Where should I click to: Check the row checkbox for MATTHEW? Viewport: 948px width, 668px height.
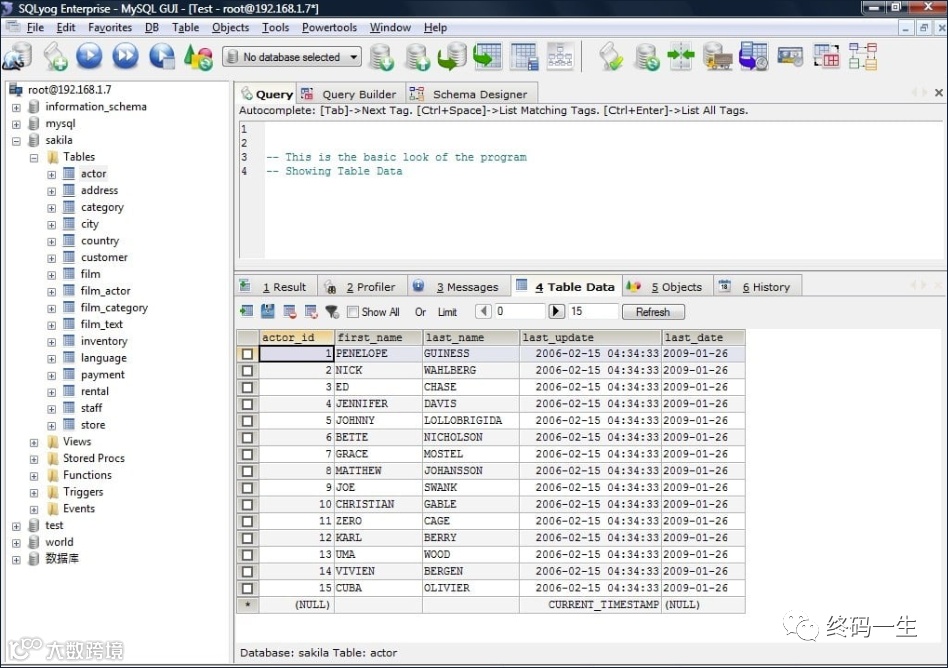point(247,471)
